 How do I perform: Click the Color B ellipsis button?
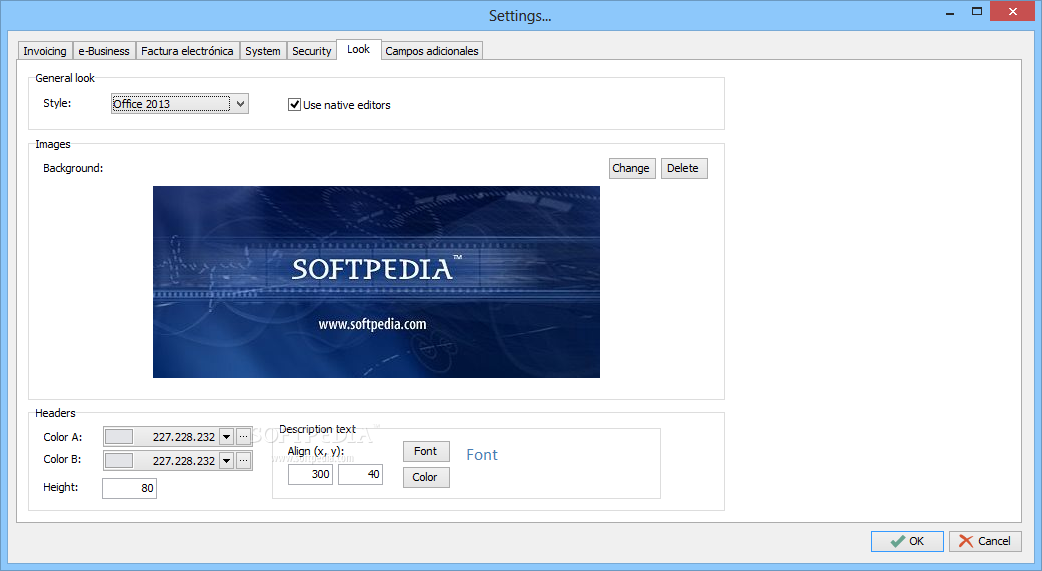point(243,460)
